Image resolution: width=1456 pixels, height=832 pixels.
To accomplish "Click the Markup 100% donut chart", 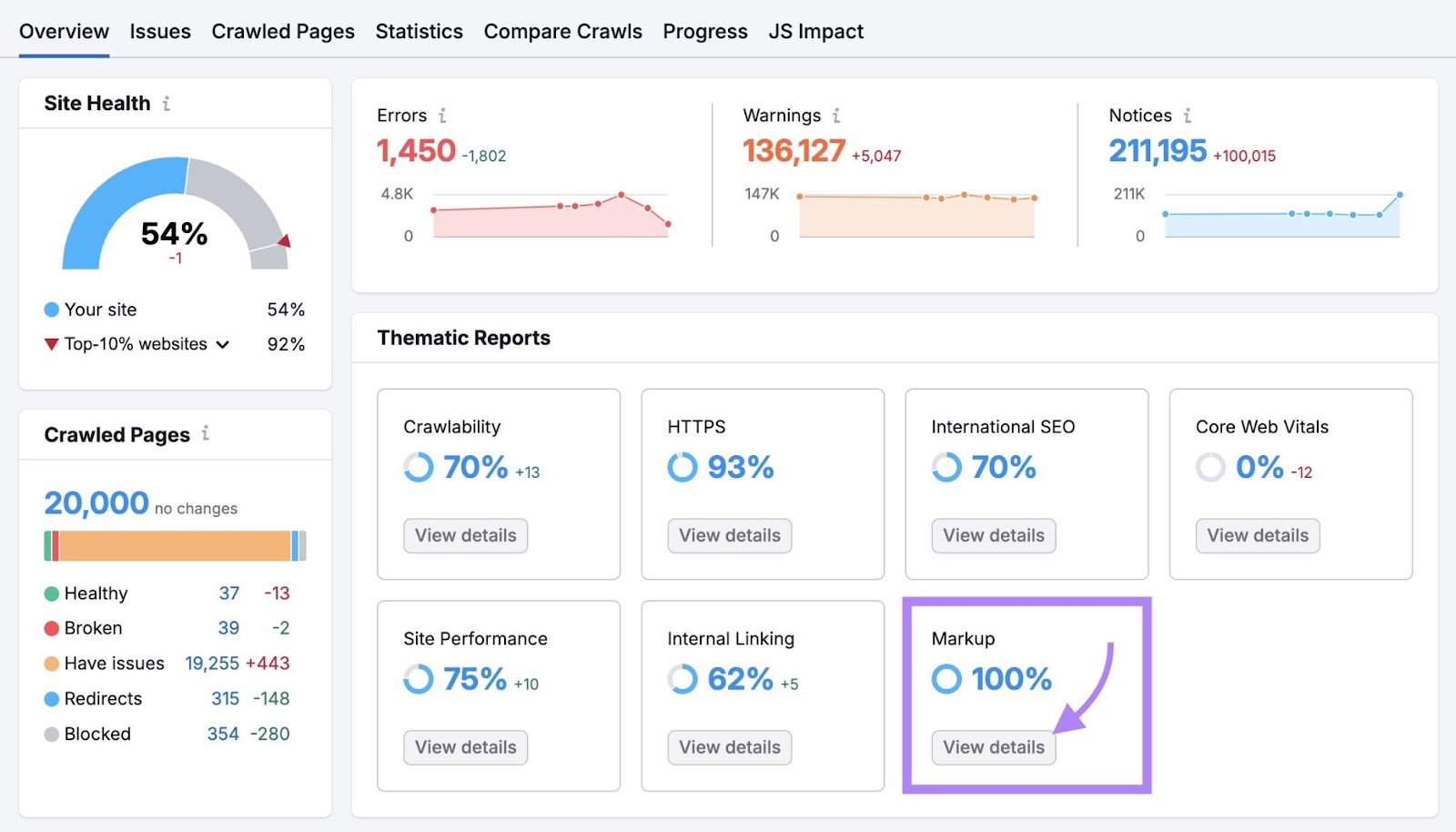I will point(947,679).
